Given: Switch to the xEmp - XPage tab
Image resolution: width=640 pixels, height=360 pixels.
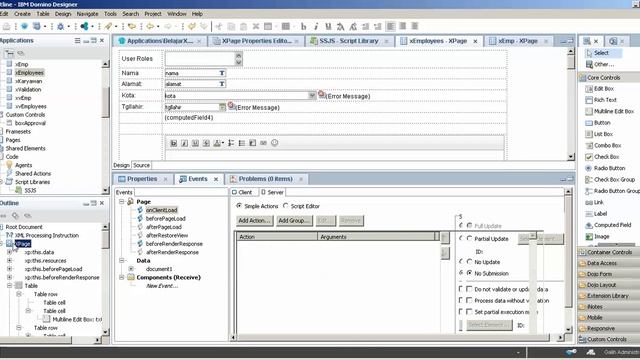Looking at the screenshot, I should tap(518, 41).
